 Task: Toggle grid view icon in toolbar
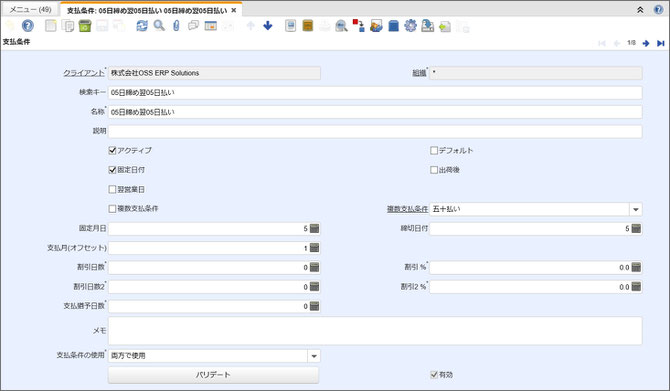point(211,26)
